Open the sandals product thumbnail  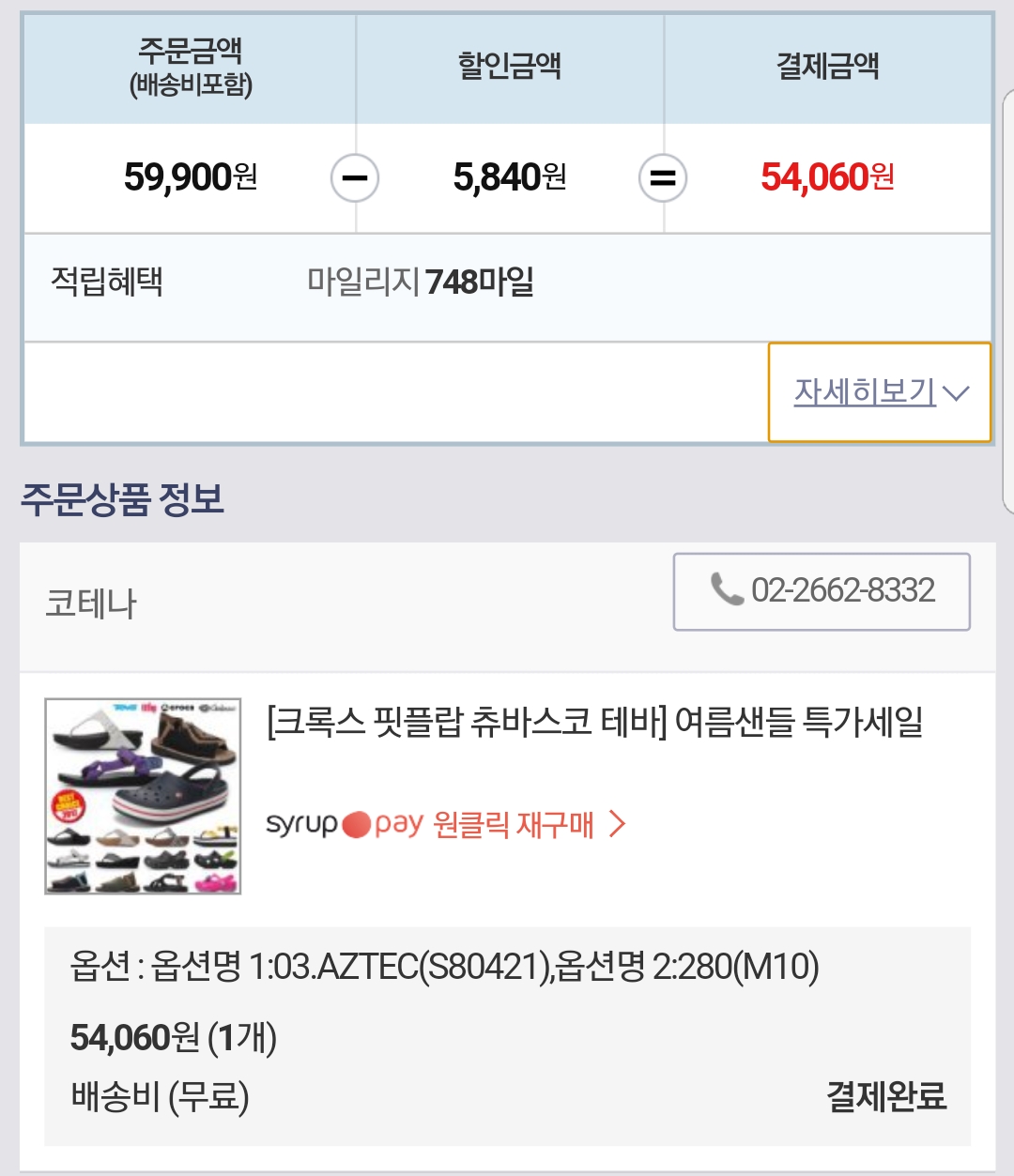[x=143, y=796]
